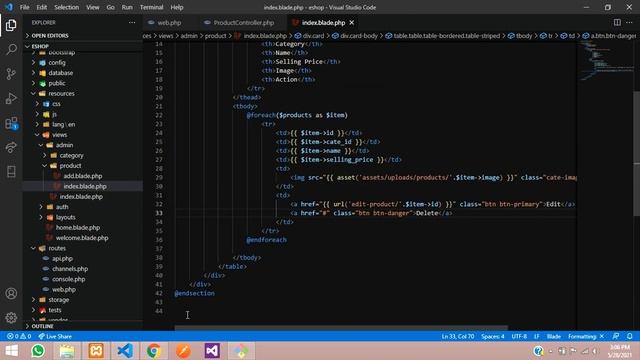Open api.php in routes folder
The height and width of the screenshot is (360, 640).
tap(62, 258)
